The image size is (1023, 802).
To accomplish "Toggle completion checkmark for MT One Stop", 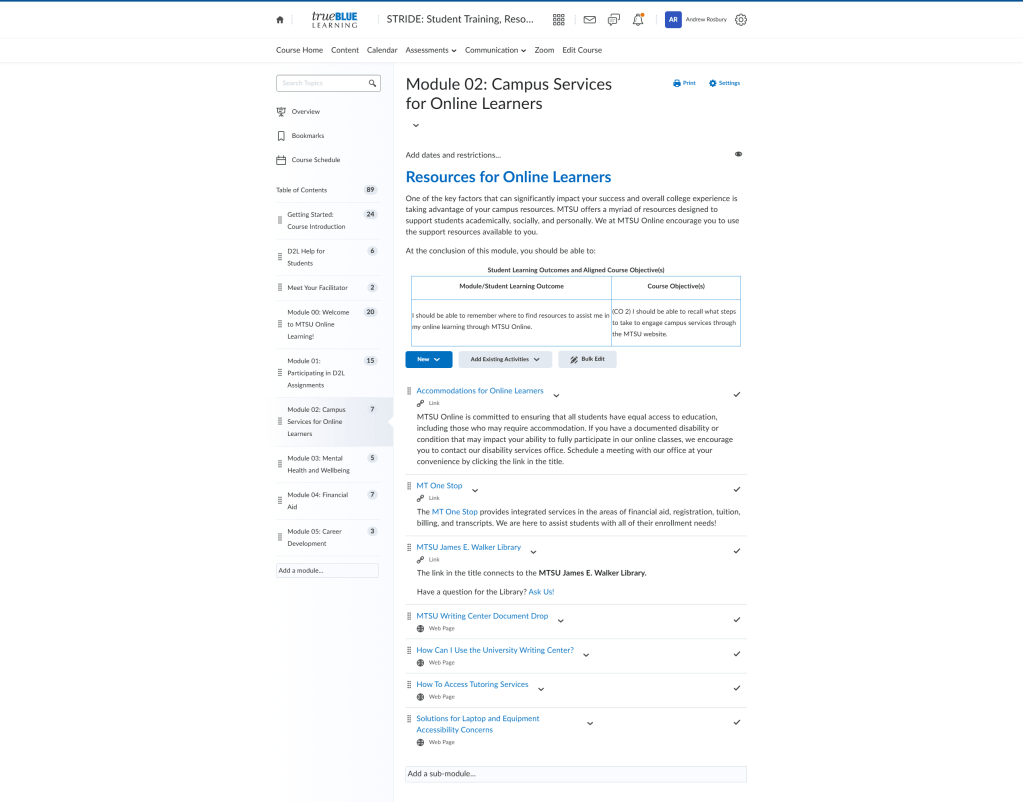I will click(x=736, y=489).
